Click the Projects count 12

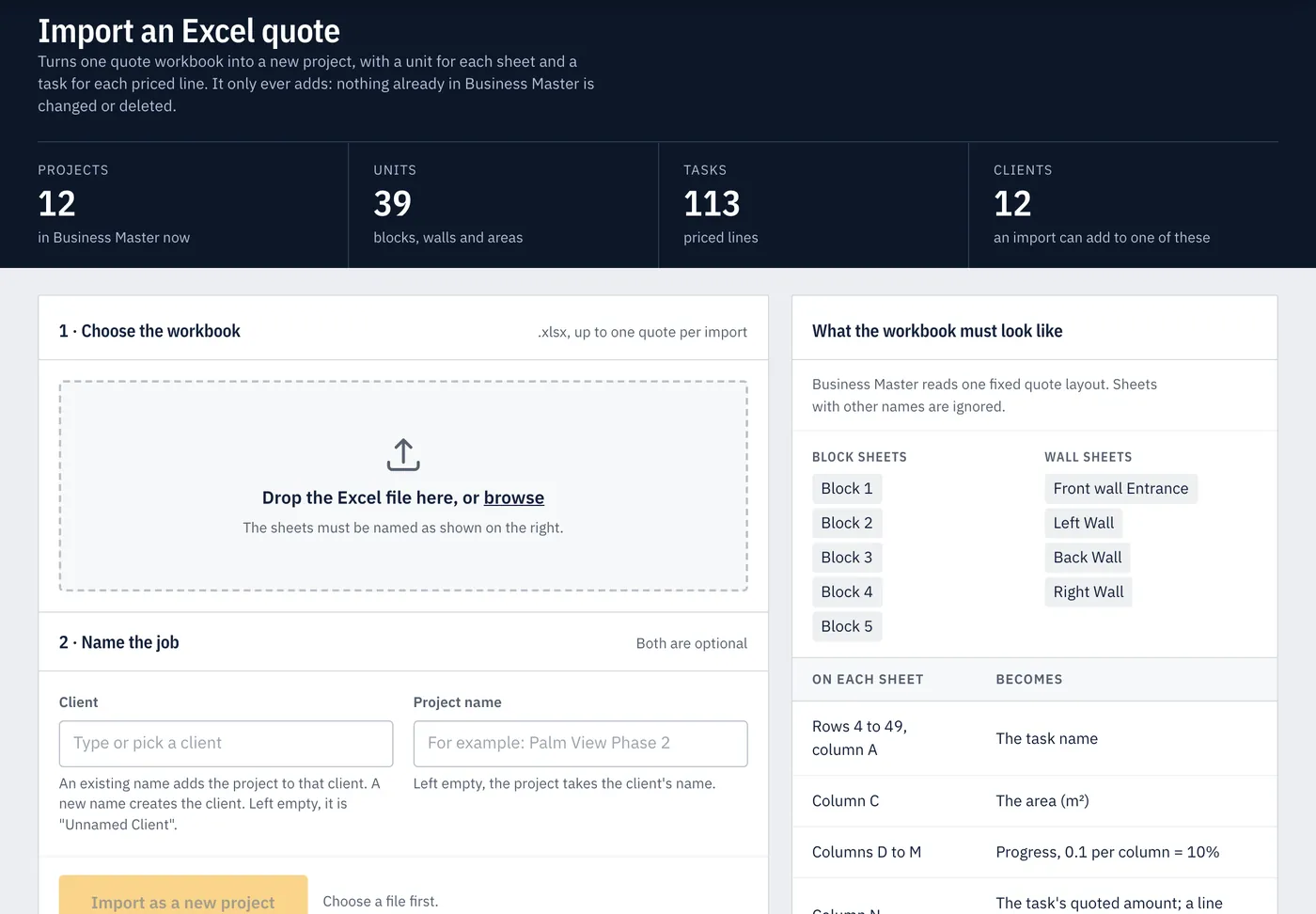56,204
